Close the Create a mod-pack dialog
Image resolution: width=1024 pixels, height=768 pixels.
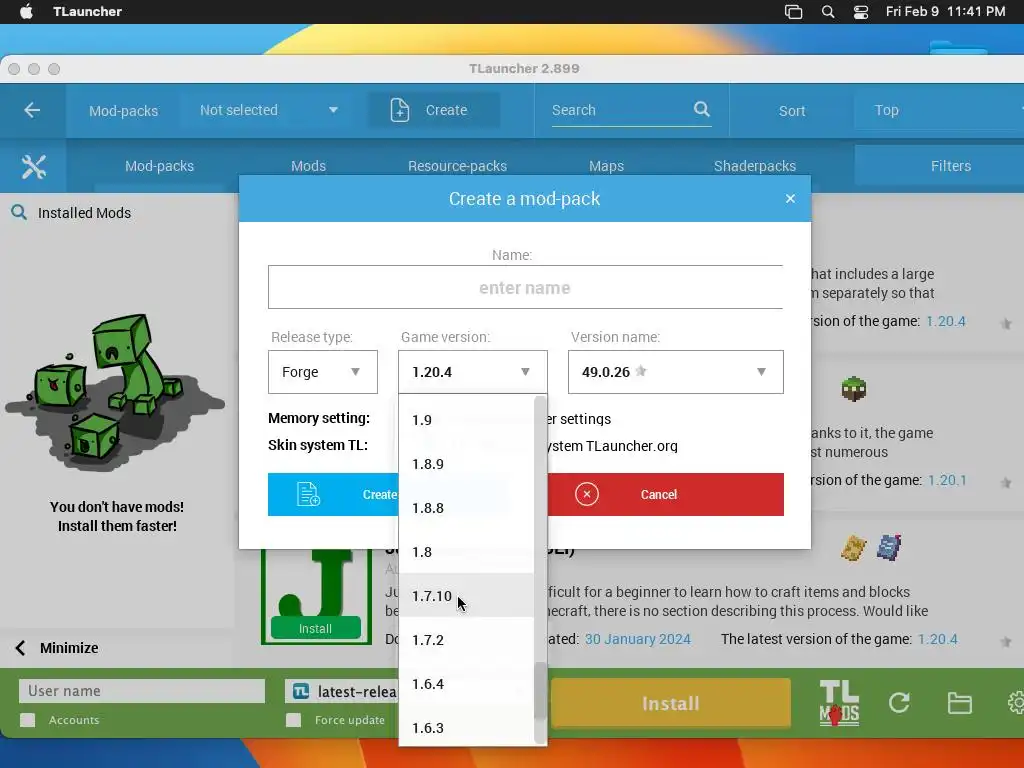(790, 199)
